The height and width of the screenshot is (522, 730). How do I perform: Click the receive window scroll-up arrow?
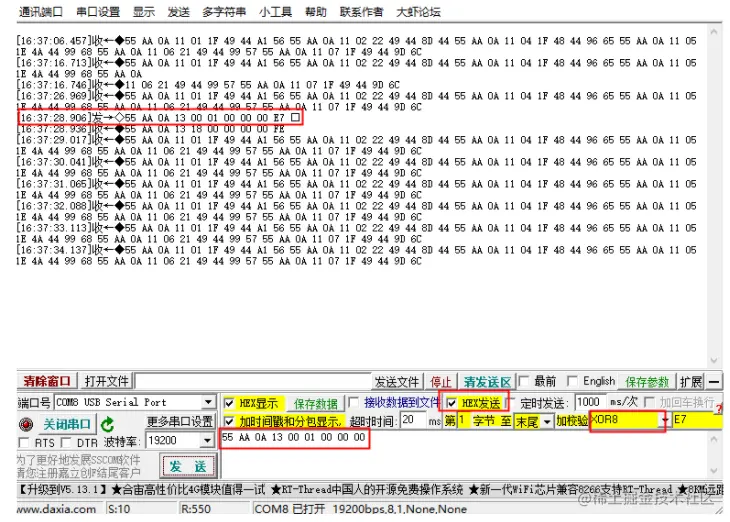[714, 32]
